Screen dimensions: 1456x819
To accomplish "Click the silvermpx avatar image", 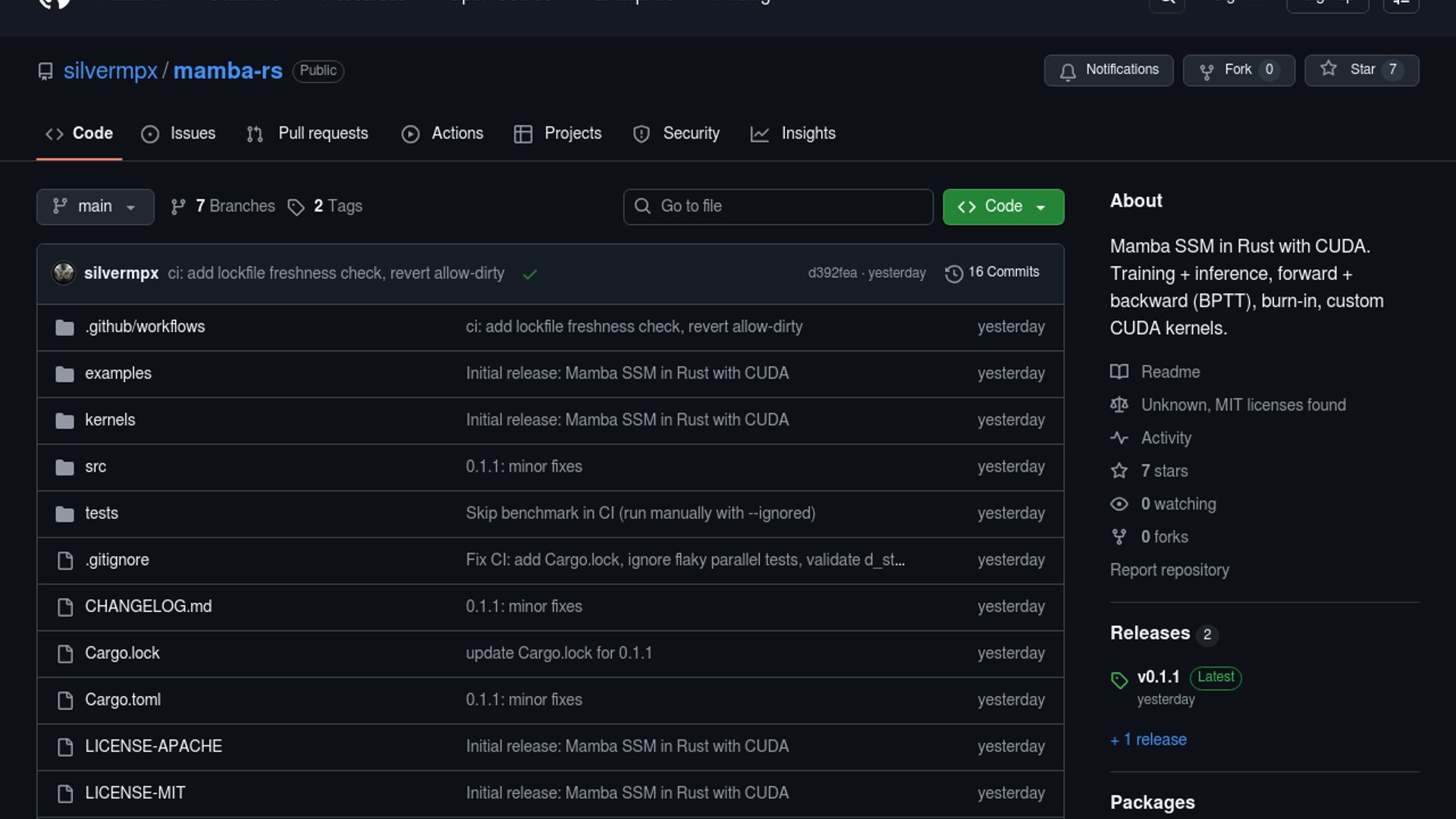I will [64, 273].
